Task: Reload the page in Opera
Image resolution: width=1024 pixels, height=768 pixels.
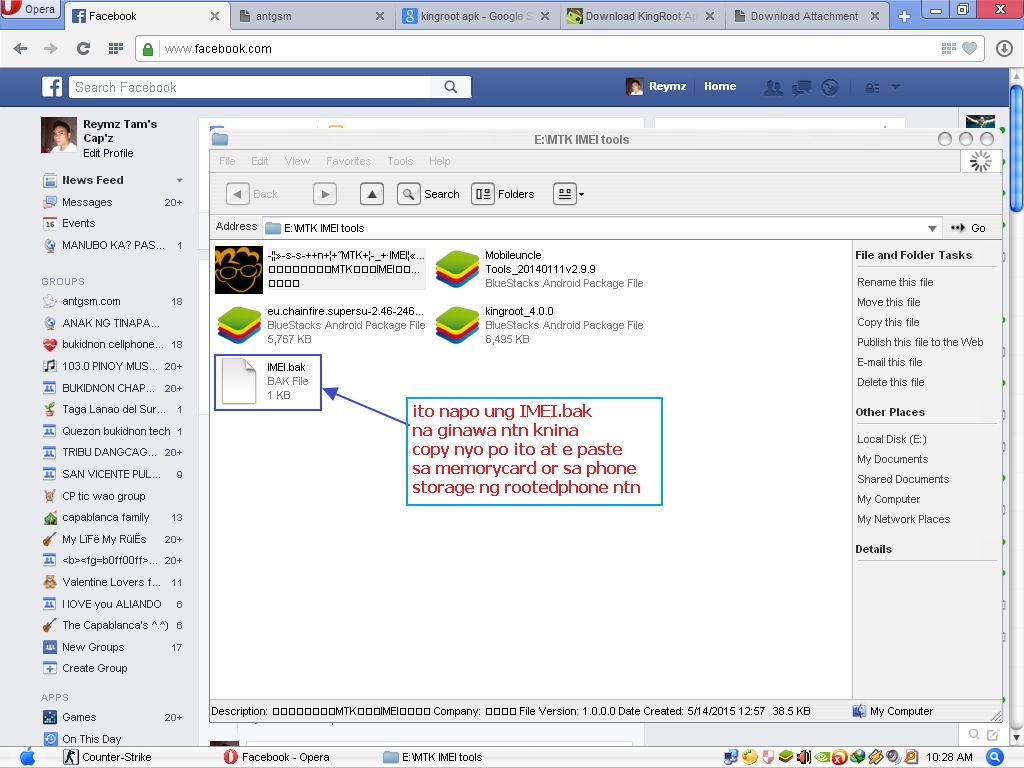Action: pyautogui.click(x=83, y=49)
